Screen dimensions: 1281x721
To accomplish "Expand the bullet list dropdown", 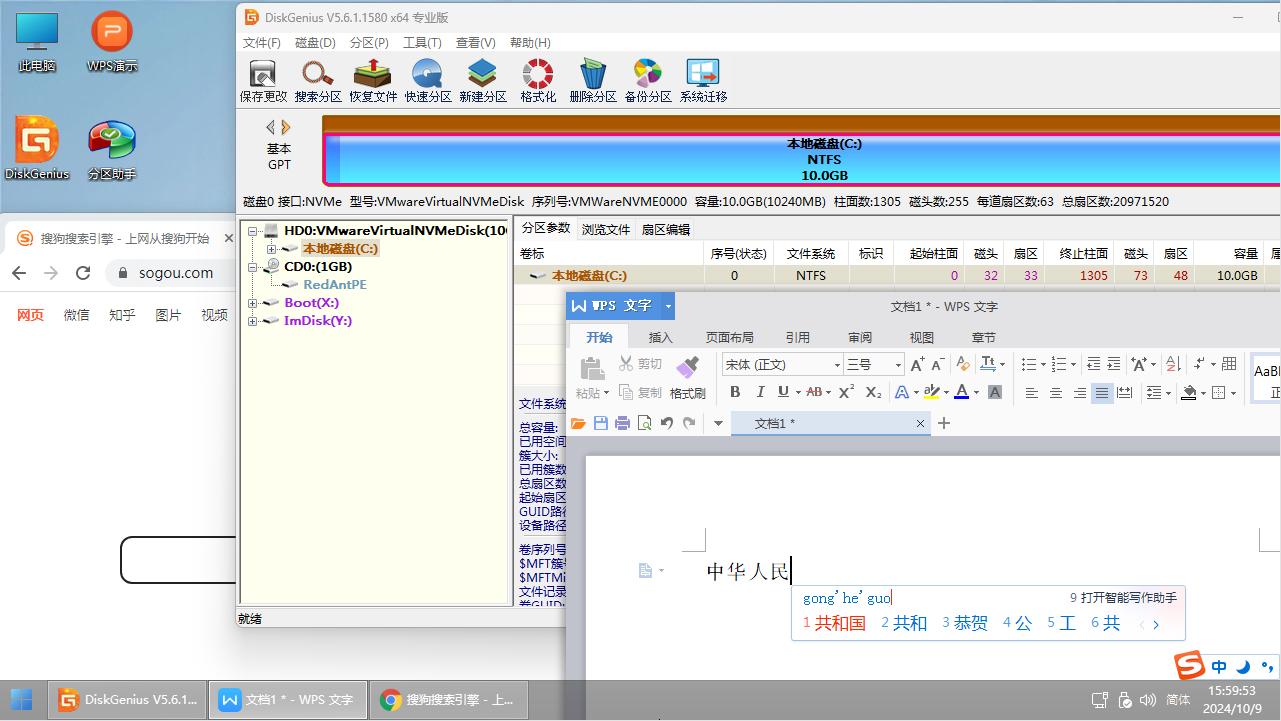I will pyautogui.click(x=1043, y=365).
